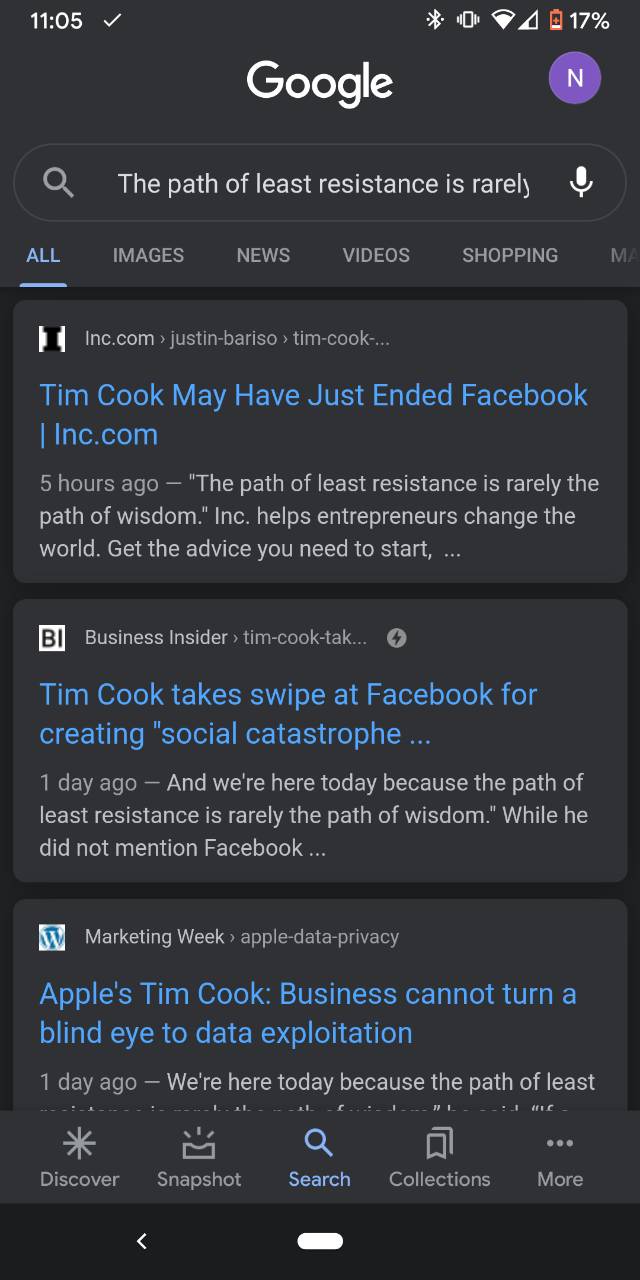
Task: Open the Discover tab in bottom bar
Action: pyautogui.click(x=79, y=1158)
